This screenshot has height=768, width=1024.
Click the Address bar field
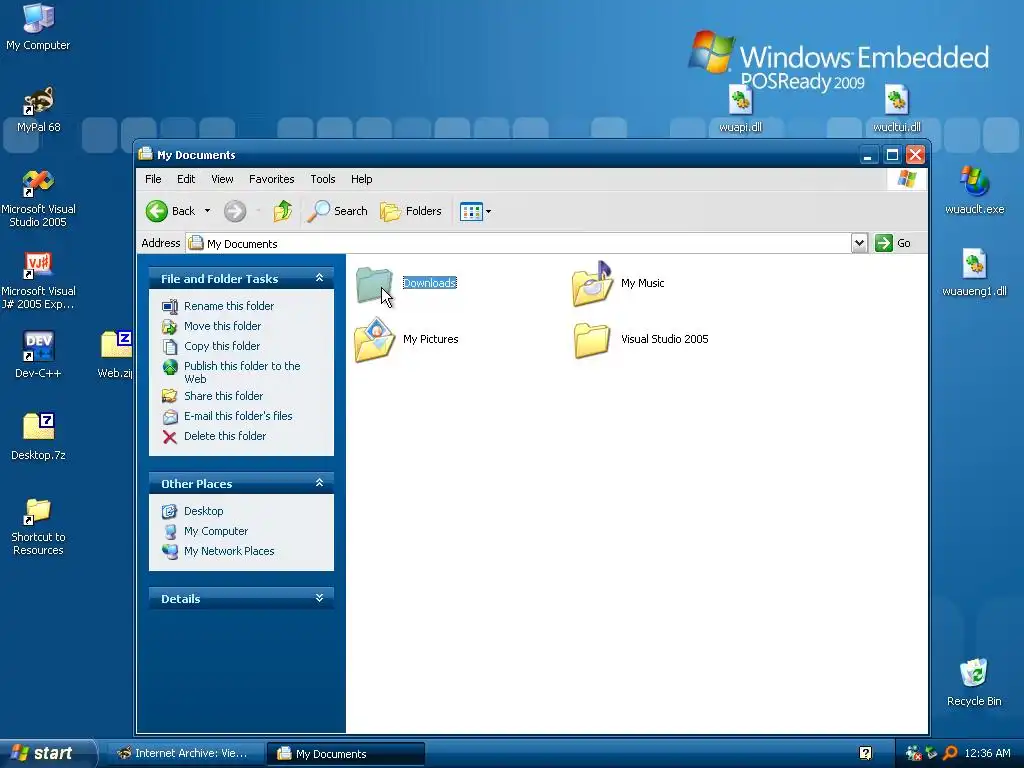tap(519, 243)
